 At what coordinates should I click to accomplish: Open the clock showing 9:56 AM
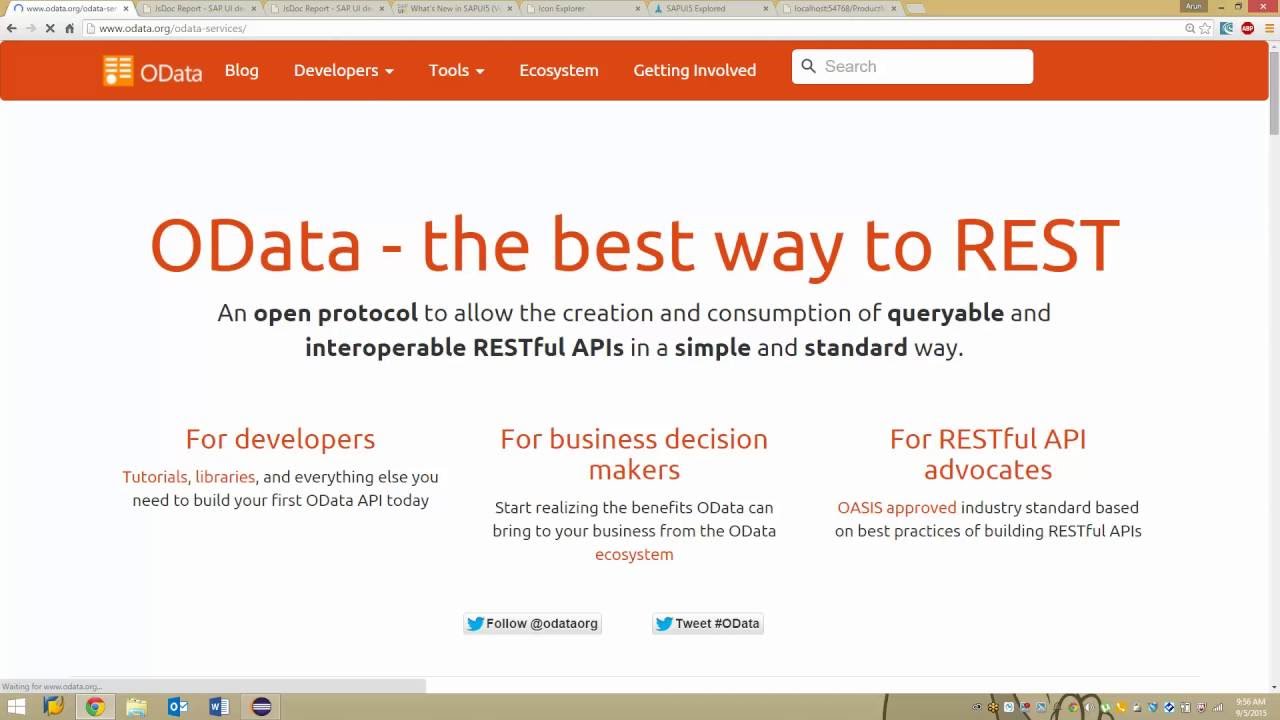1251,707
